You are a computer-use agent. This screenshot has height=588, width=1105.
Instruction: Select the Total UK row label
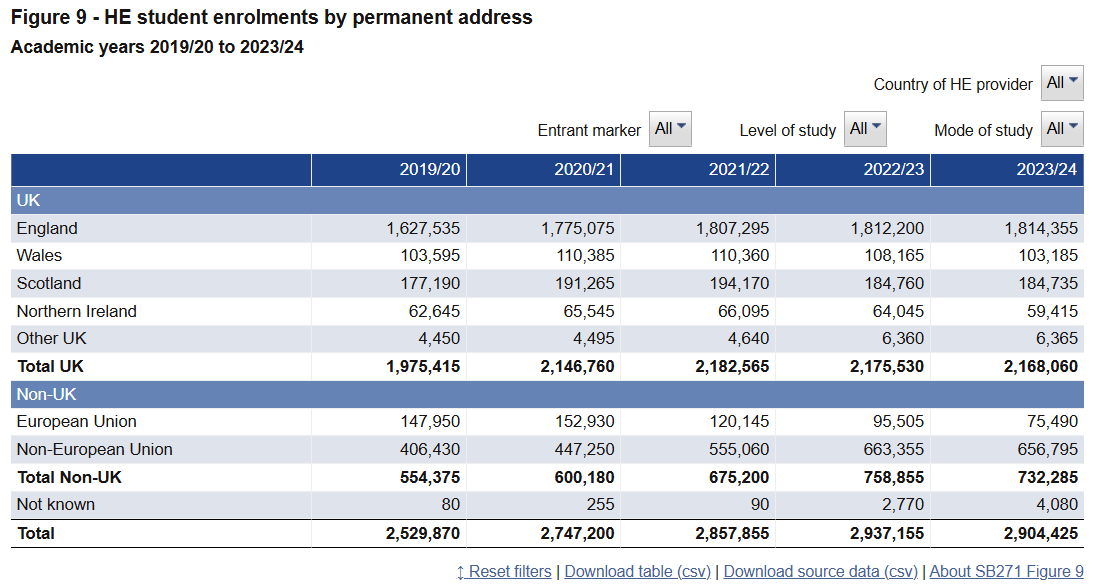[x=51, y=367]
